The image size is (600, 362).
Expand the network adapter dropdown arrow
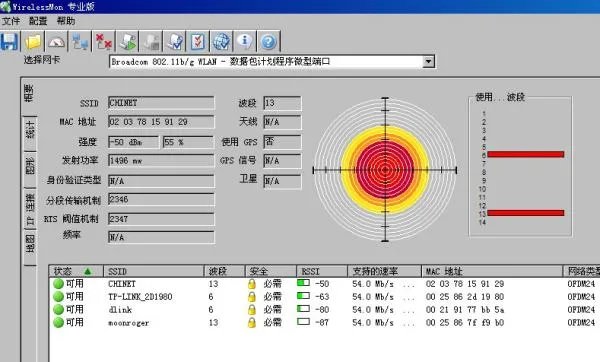429,61
